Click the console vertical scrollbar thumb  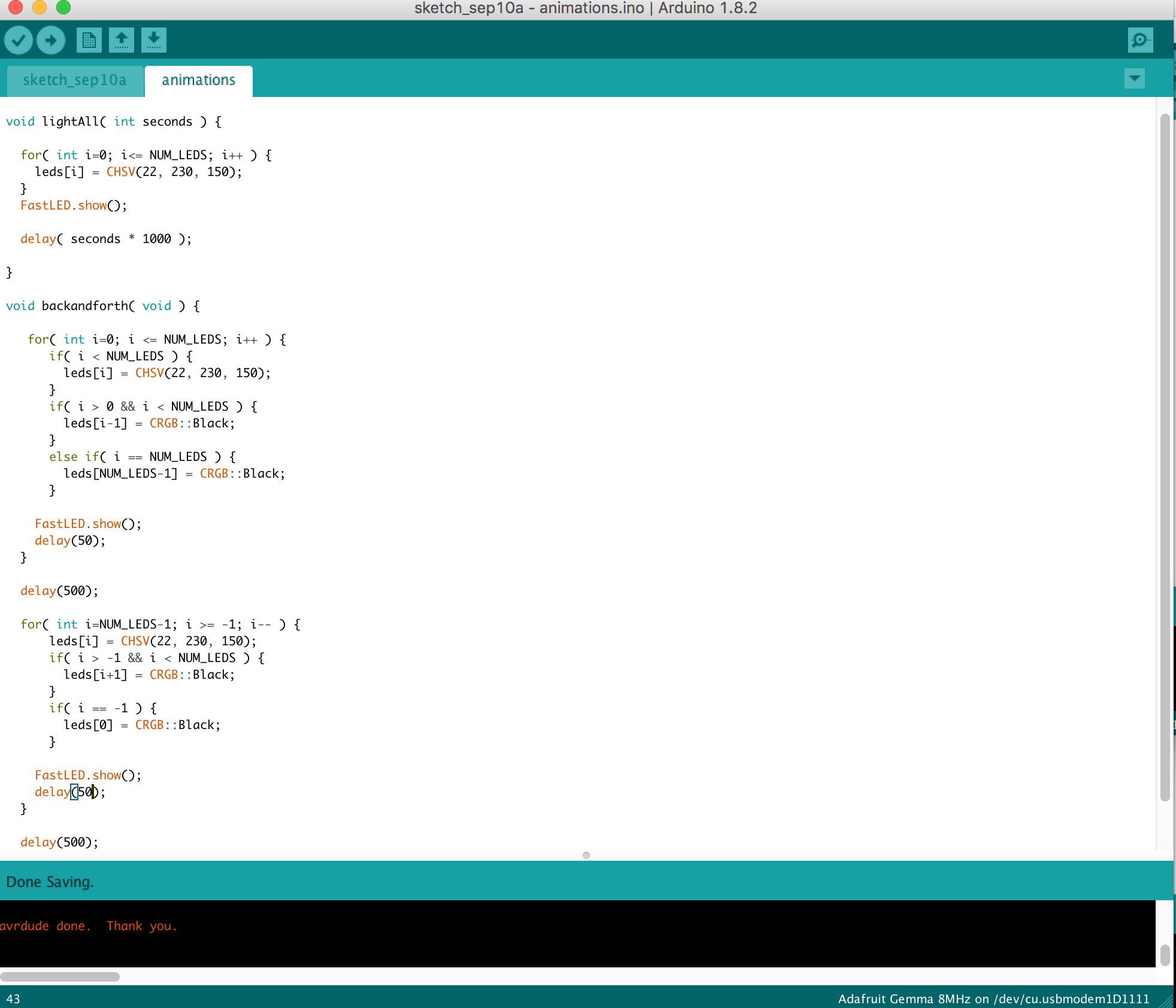coord(1165,955)
